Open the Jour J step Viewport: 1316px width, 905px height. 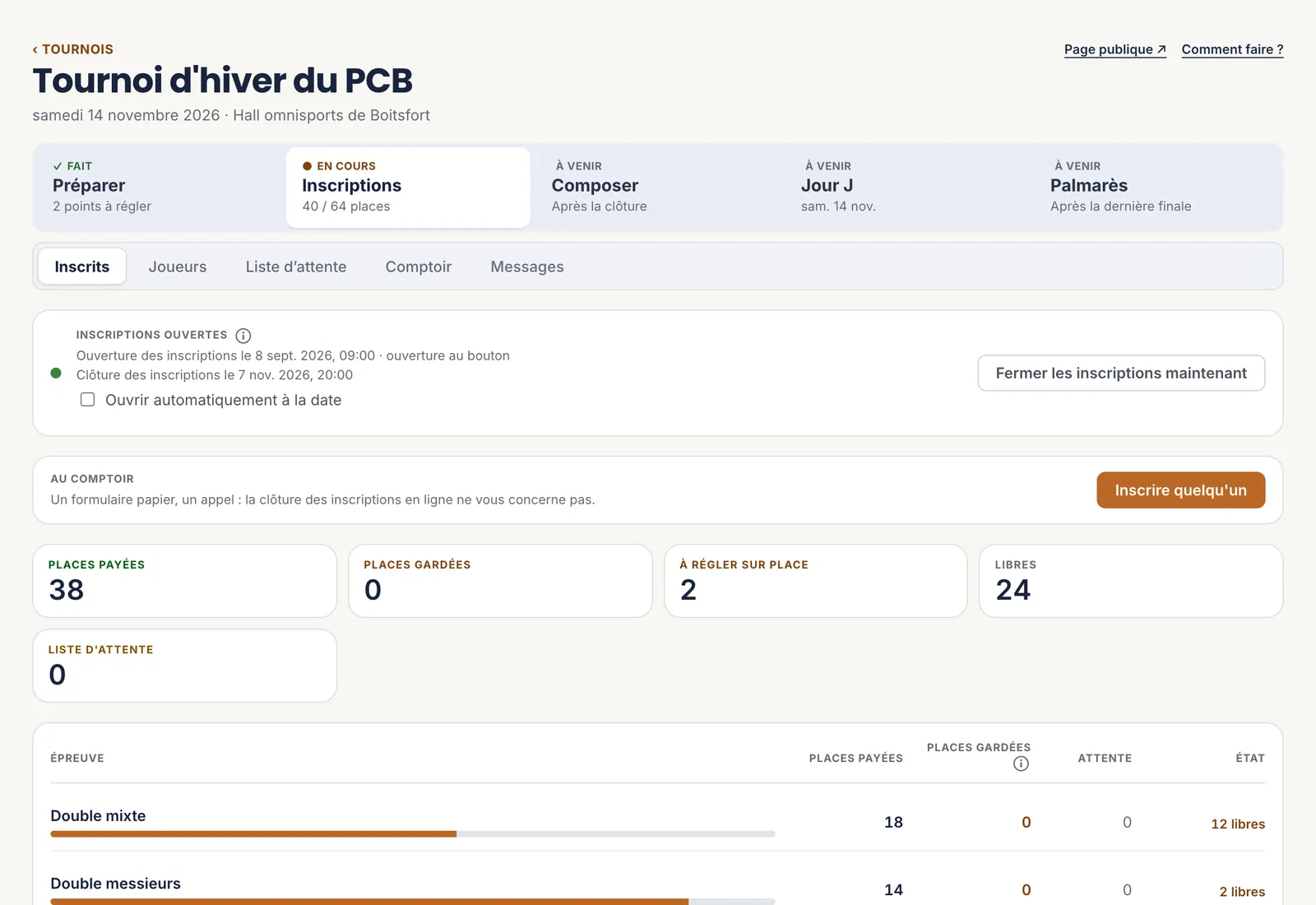[x=907, y=188]
